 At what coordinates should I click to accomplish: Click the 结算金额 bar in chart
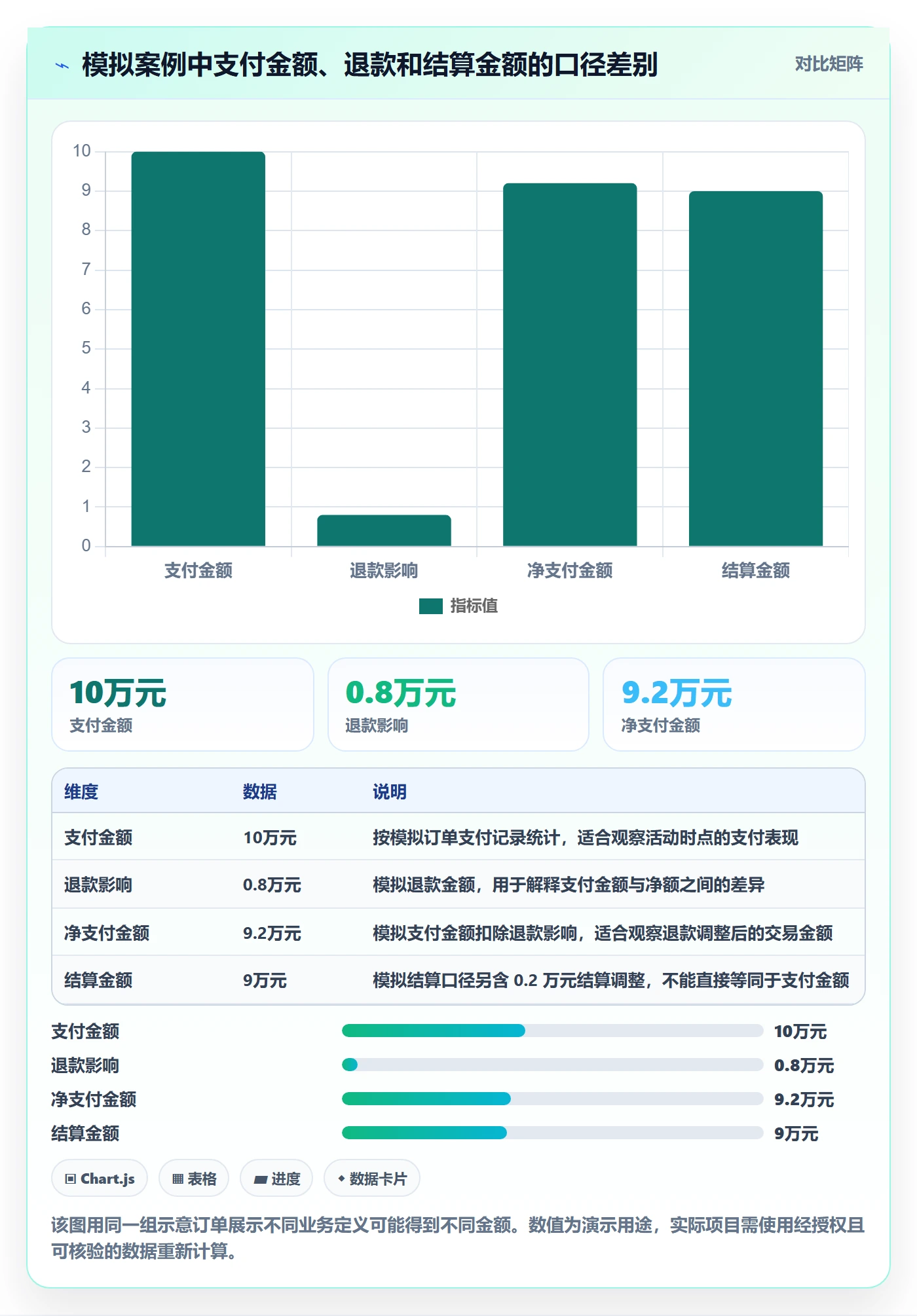pos(756,369)
